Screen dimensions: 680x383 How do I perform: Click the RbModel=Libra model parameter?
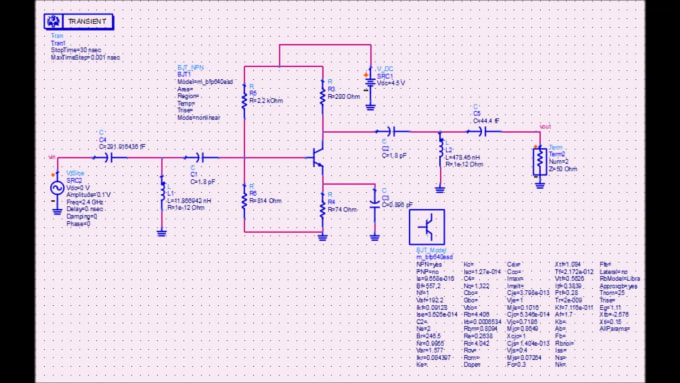coord(619,278)
